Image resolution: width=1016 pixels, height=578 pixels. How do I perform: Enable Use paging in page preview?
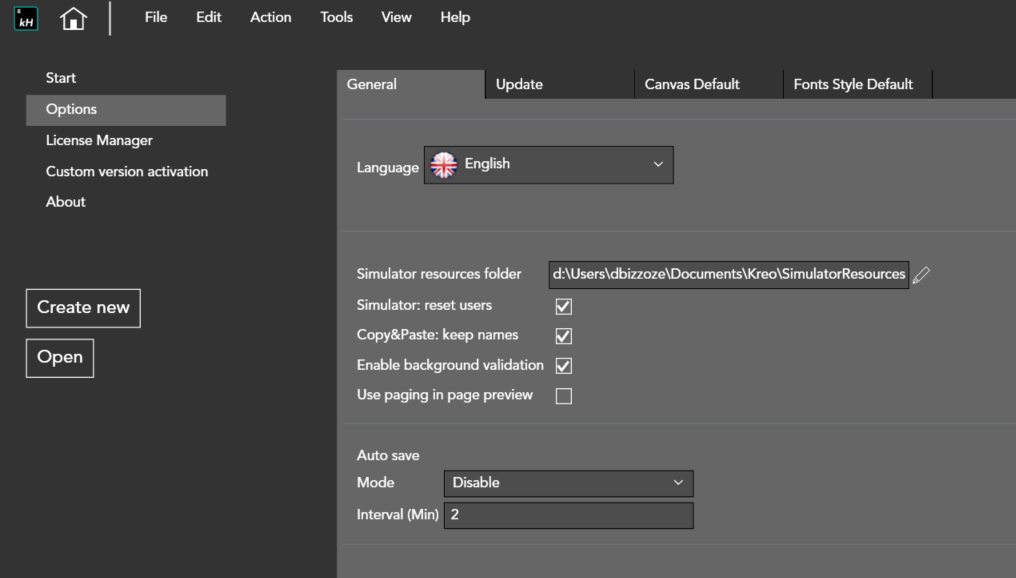[564, 396]
